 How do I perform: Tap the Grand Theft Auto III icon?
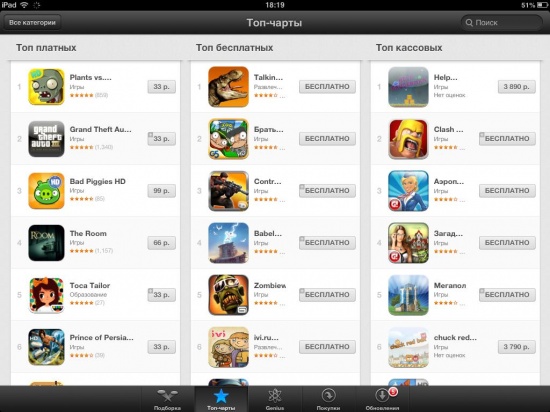click(46, 139)
